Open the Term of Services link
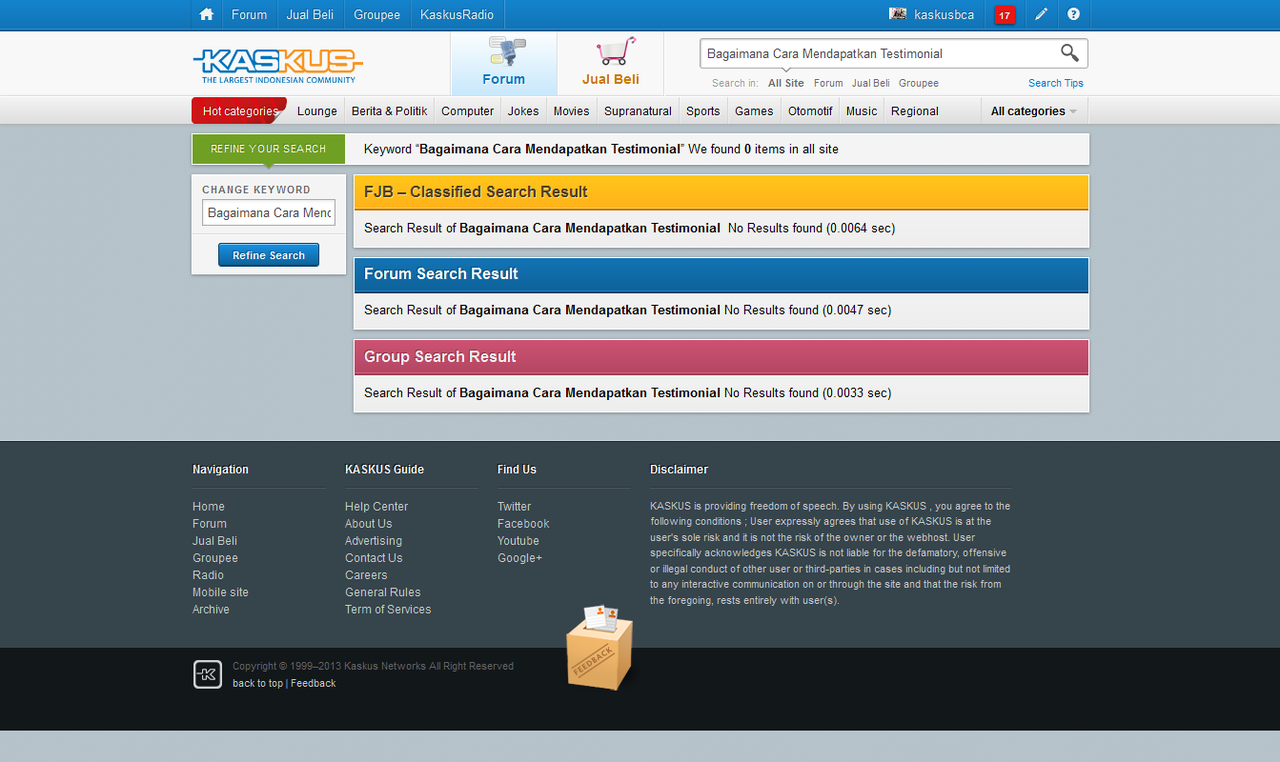The height and width of the screenshot is (762, 1280). pyautogui.click(x=388, y=609)
